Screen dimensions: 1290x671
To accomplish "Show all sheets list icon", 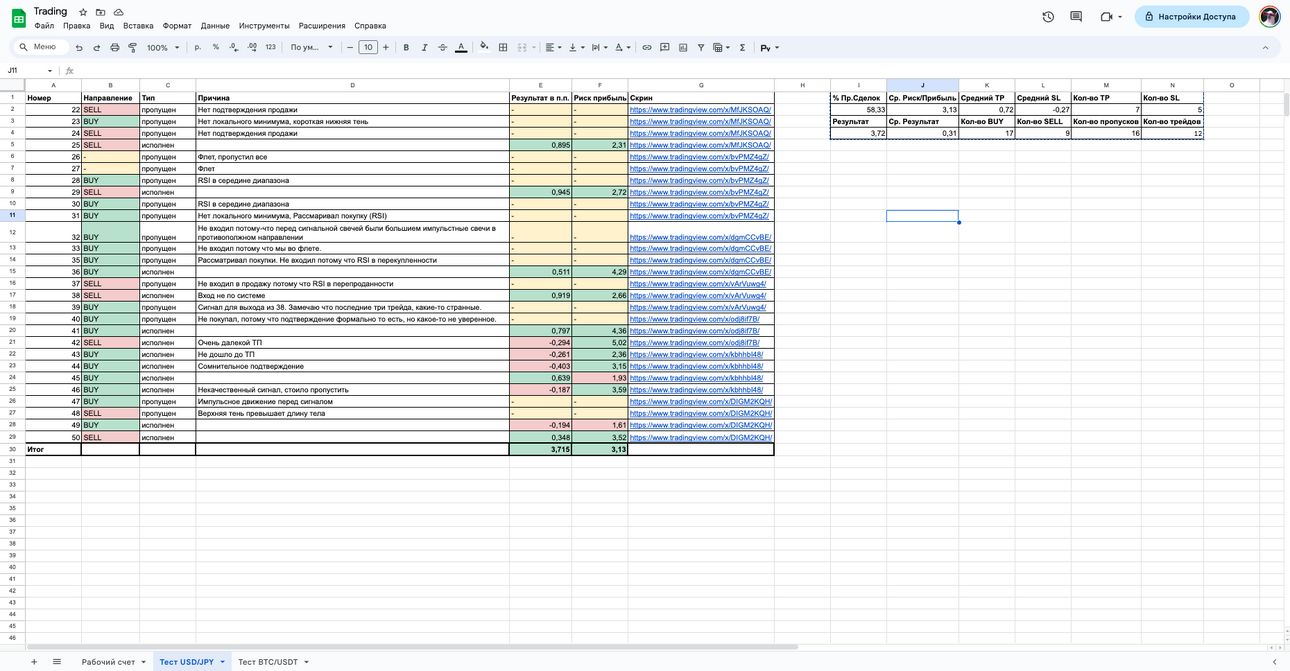I will [x=57, y=662].
